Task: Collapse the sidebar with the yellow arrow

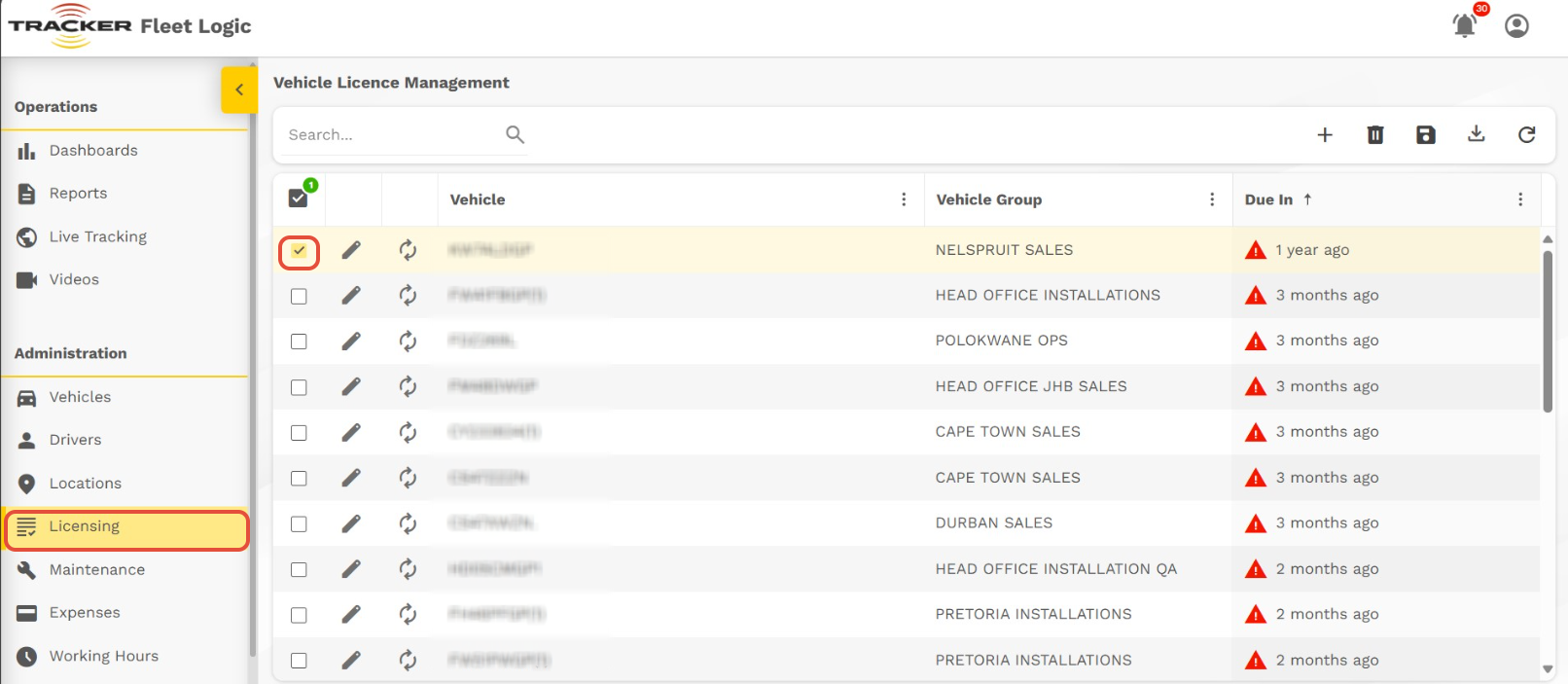Action: 238,90
